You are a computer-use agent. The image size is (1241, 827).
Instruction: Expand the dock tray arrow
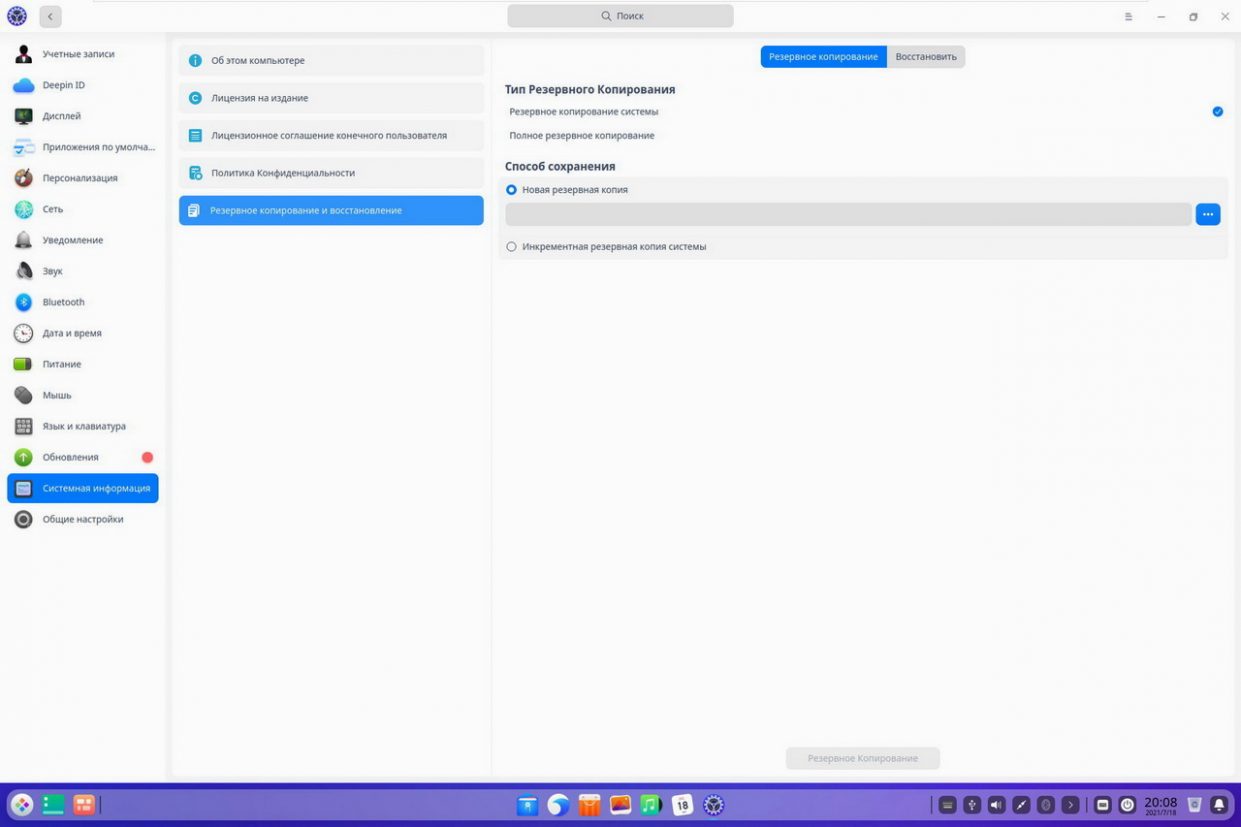pyautogui.click(x=1071, y=804)
